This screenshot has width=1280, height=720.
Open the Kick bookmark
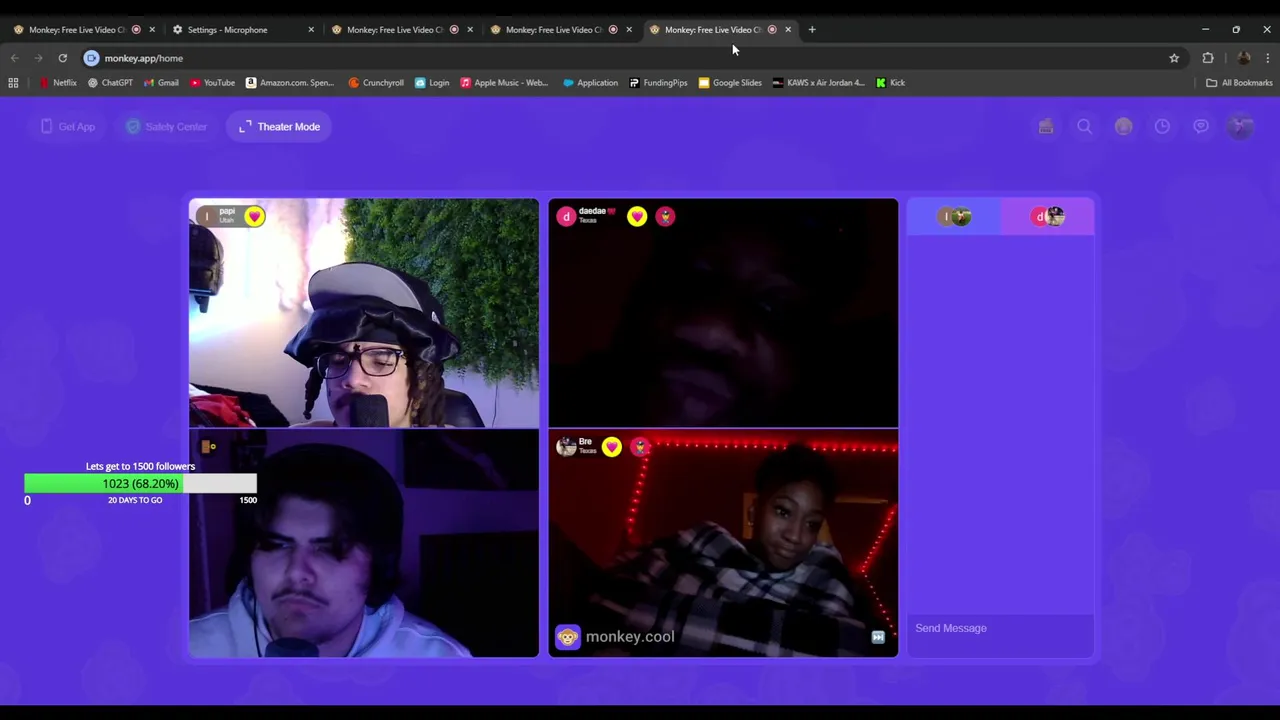tap(890, 83)
